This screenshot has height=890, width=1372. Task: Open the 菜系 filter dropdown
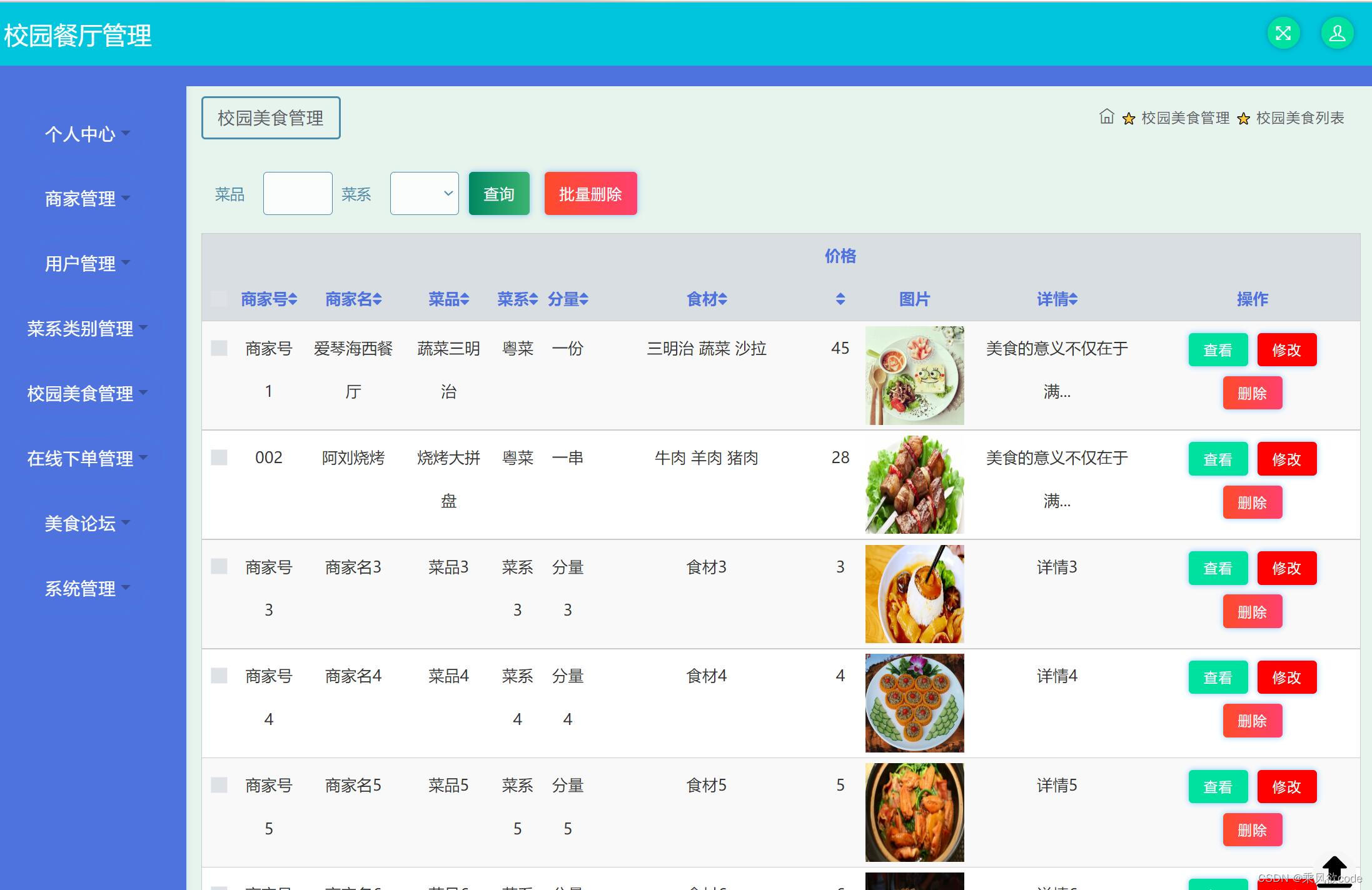424,193
